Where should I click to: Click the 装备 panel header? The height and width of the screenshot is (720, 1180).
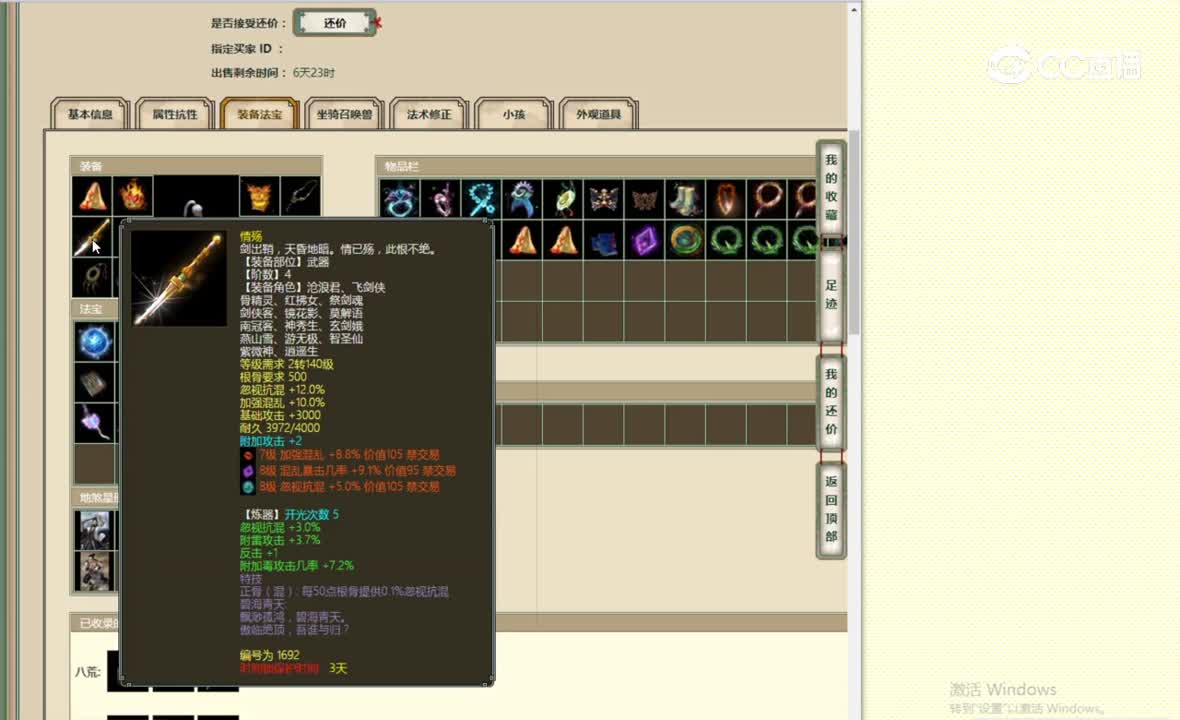click(x=196, y=166)
